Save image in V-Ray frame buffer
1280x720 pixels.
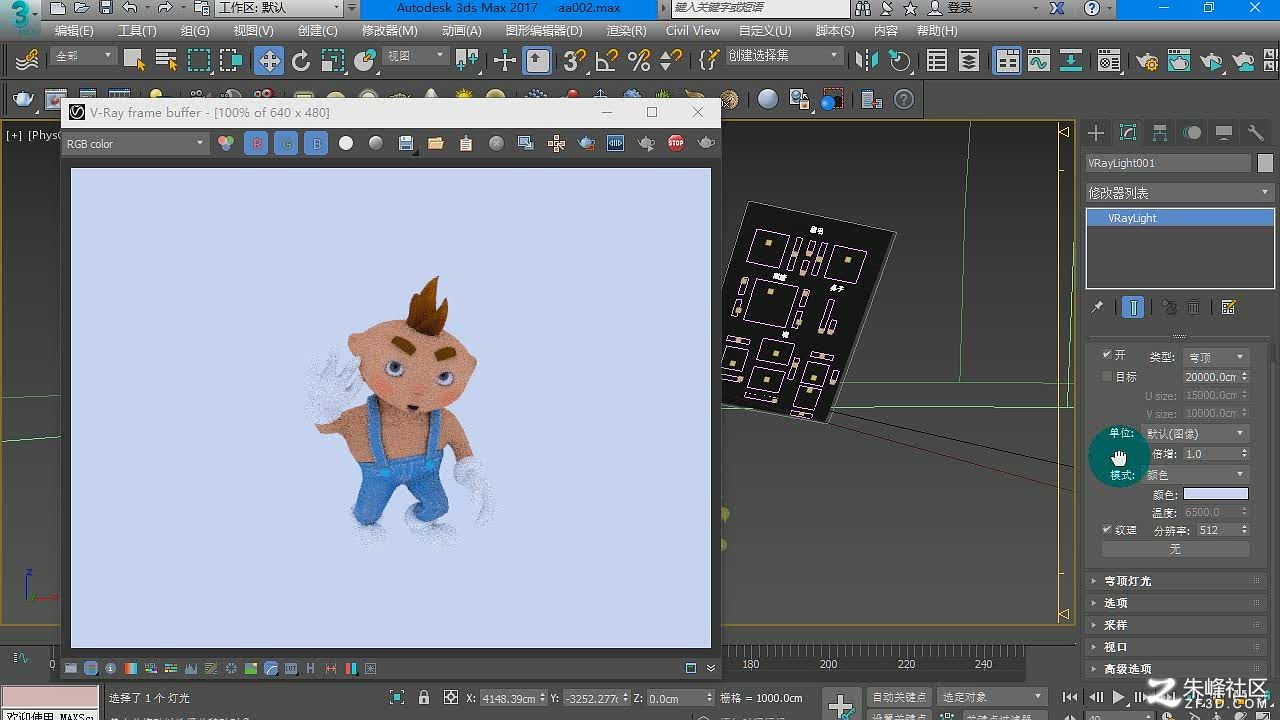[405, 144]
